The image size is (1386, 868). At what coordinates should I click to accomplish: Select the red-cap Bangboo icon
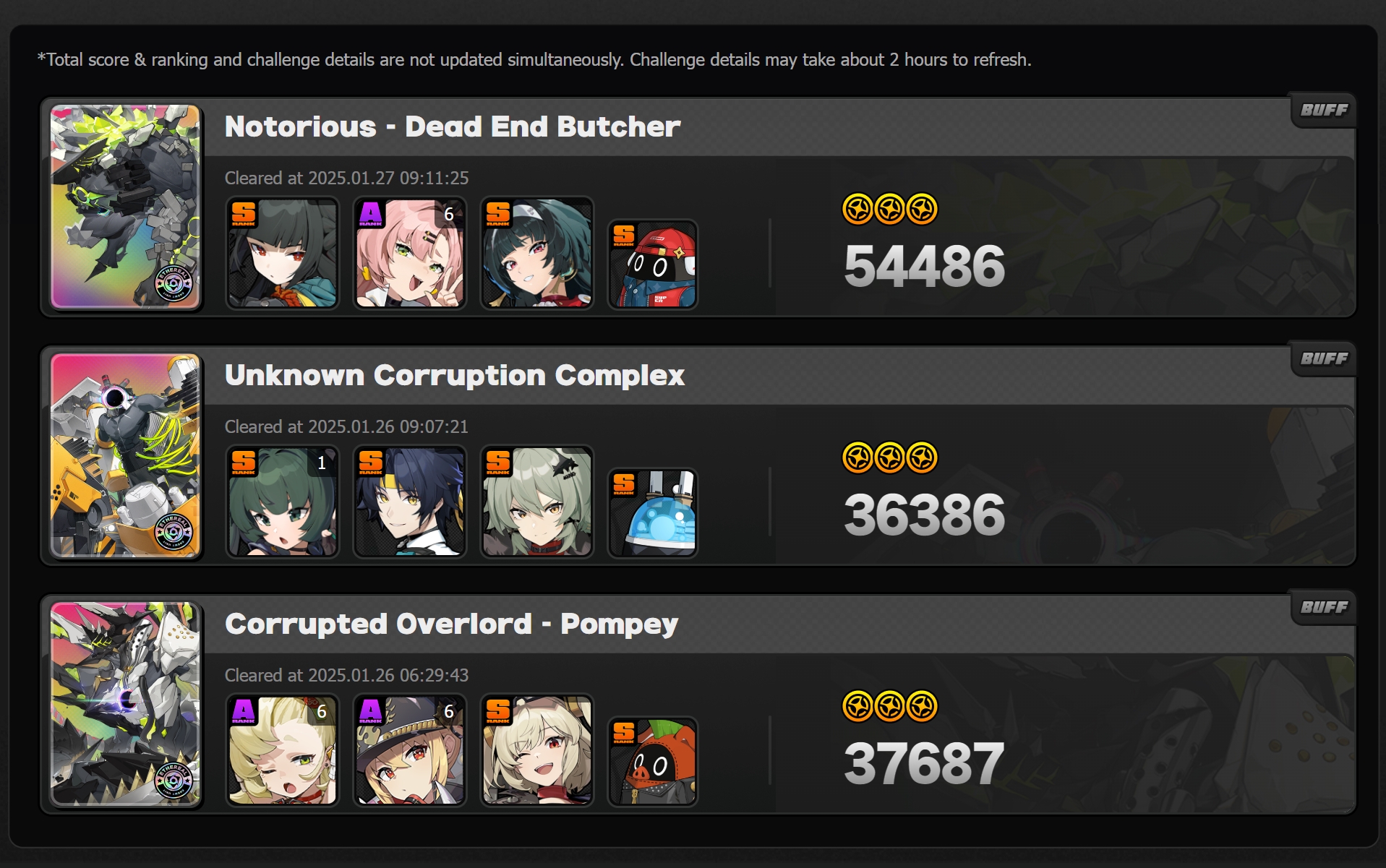(x=653, y=265)
